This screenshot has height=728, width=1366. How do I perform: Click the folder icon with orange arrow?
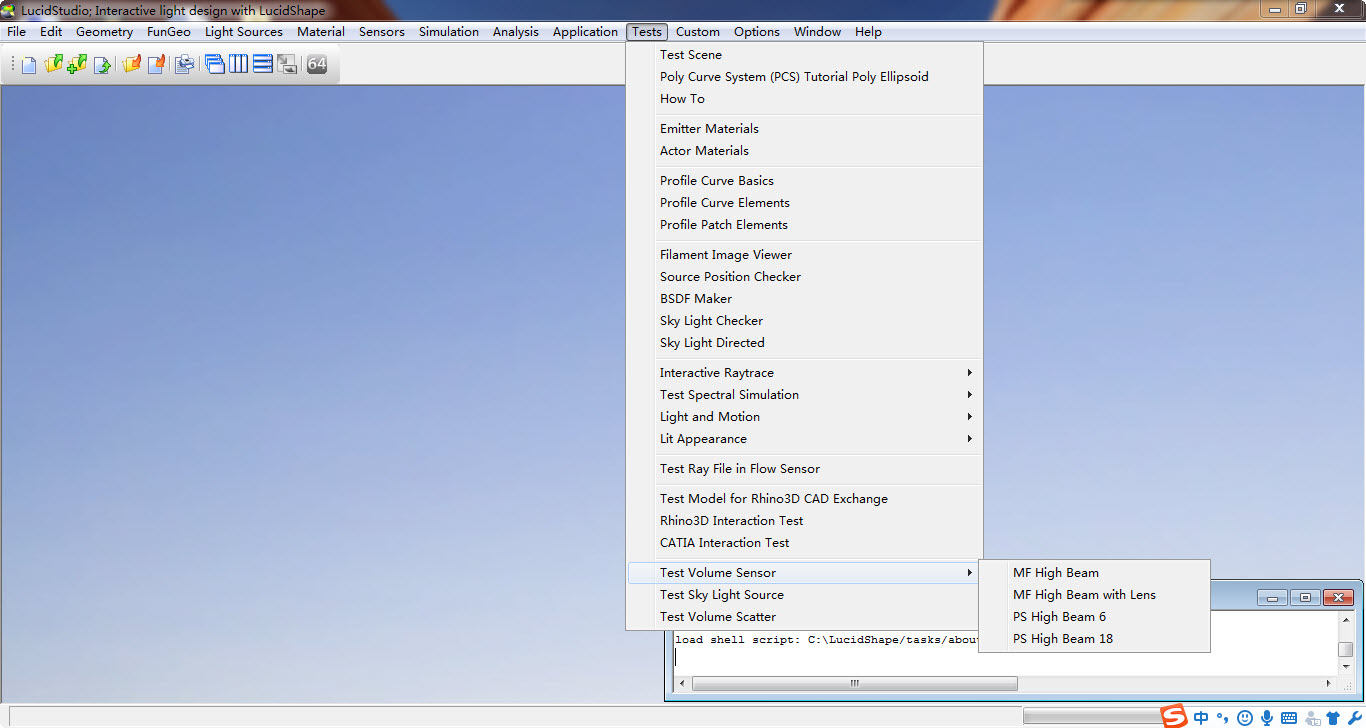132,65
